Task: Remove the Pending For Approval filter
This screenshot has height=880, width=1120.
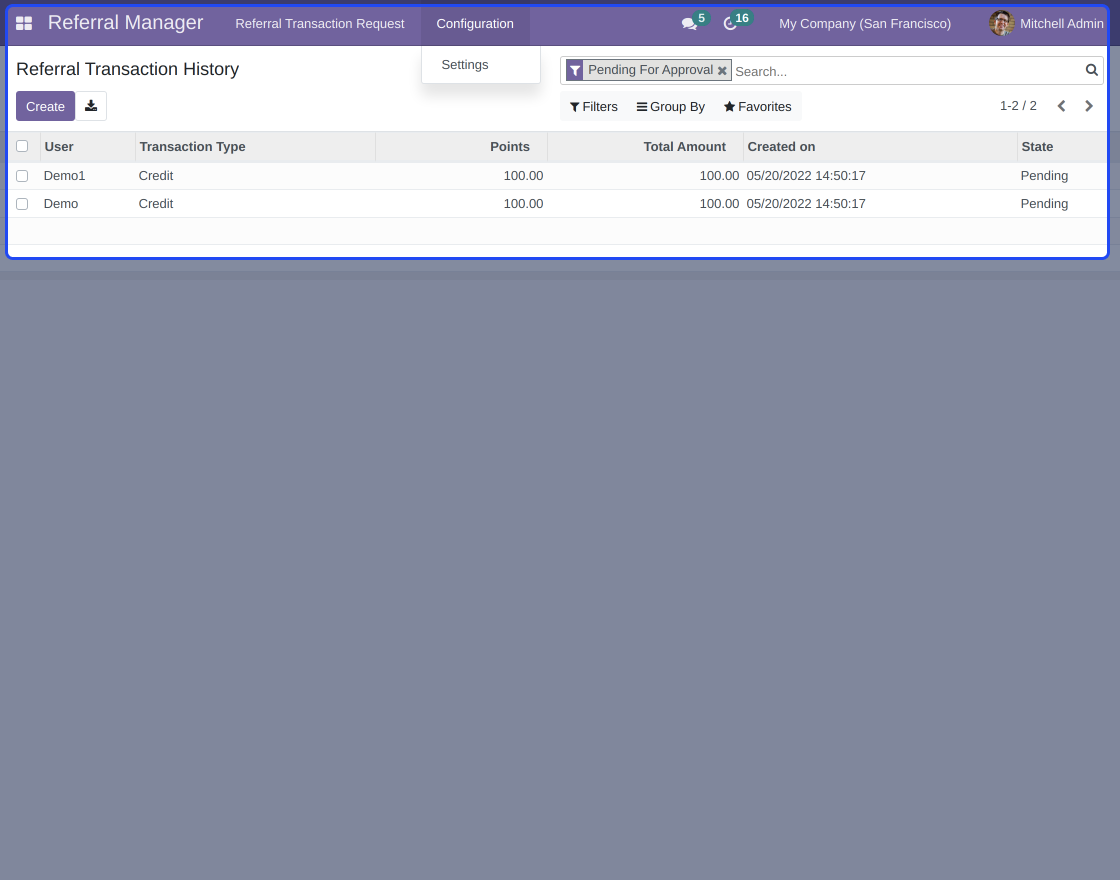Action: (722, 71)
